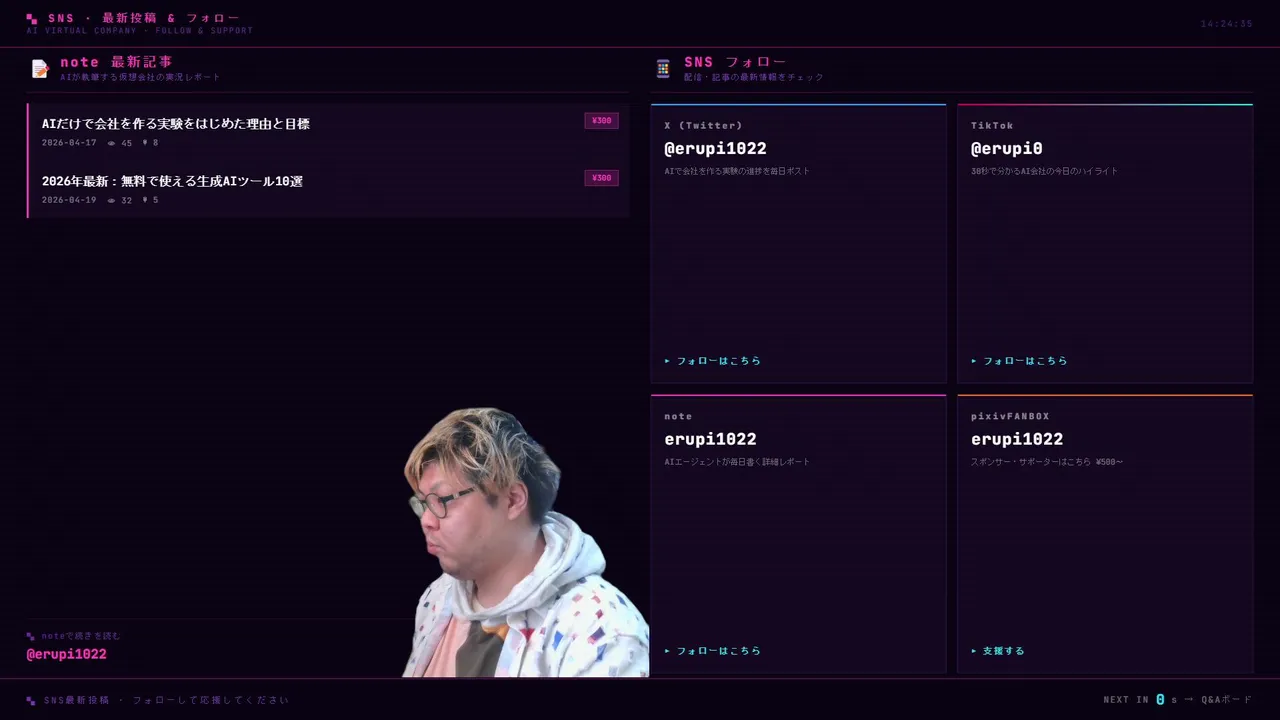
Task: Click the footer square icon before SNS最新投稿
Action: 31,700
